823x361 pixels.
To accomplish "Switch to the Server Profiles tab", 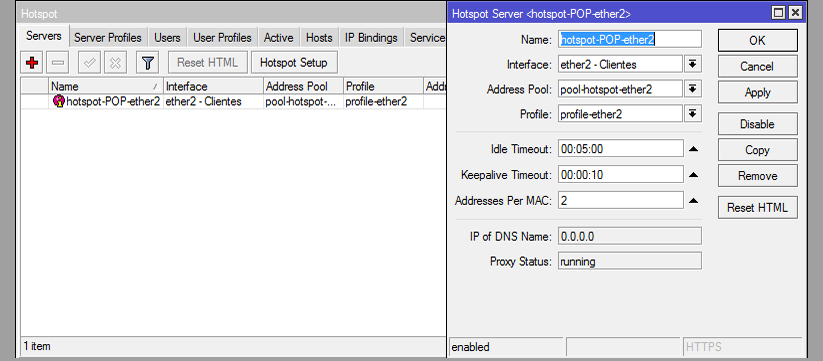I will pyautogui.click(x=108, y=38).
